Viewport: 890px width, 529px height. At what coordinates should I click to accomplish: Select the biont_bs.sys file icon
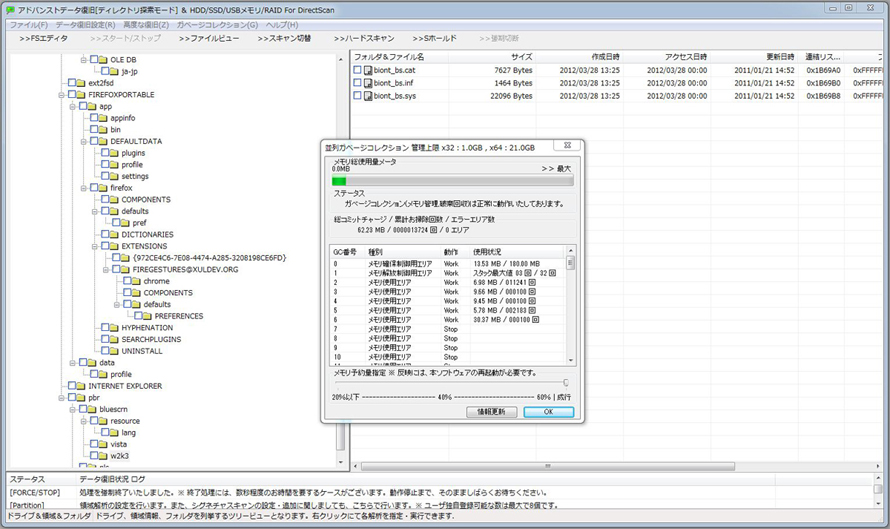[368, 96]
